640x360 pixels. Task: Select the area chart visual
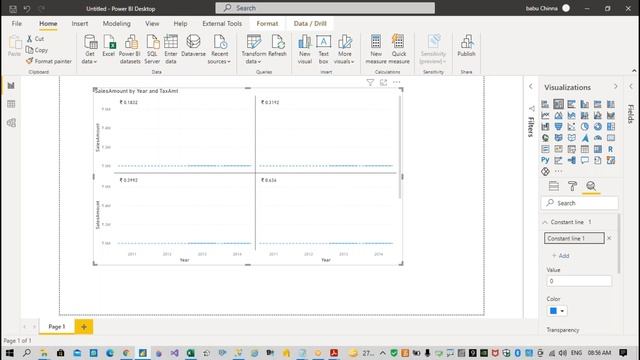click(x=558, y=116)
